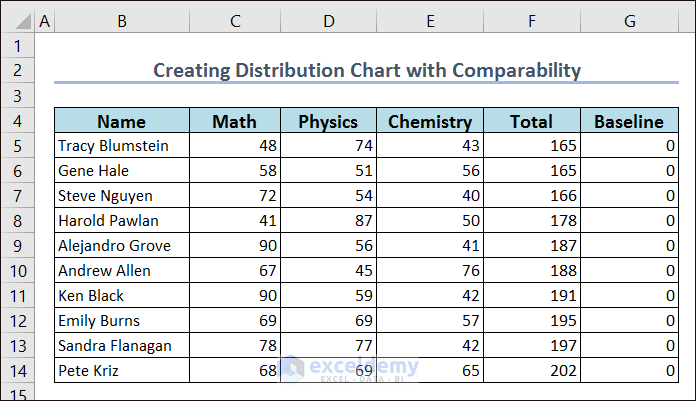The width and height of the screenshot is (696, 401).
Task: Click the Math header cell
Action: click(x=234, y=122)
